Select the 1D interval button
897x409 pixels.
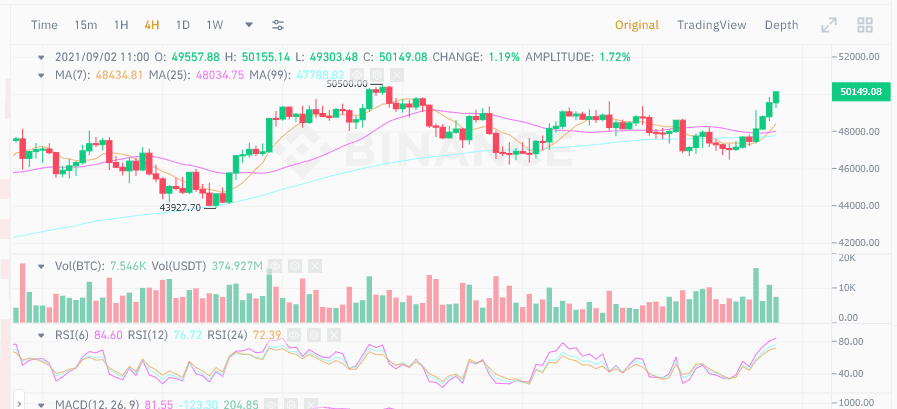pyautogui.click(x=182, y=25)
